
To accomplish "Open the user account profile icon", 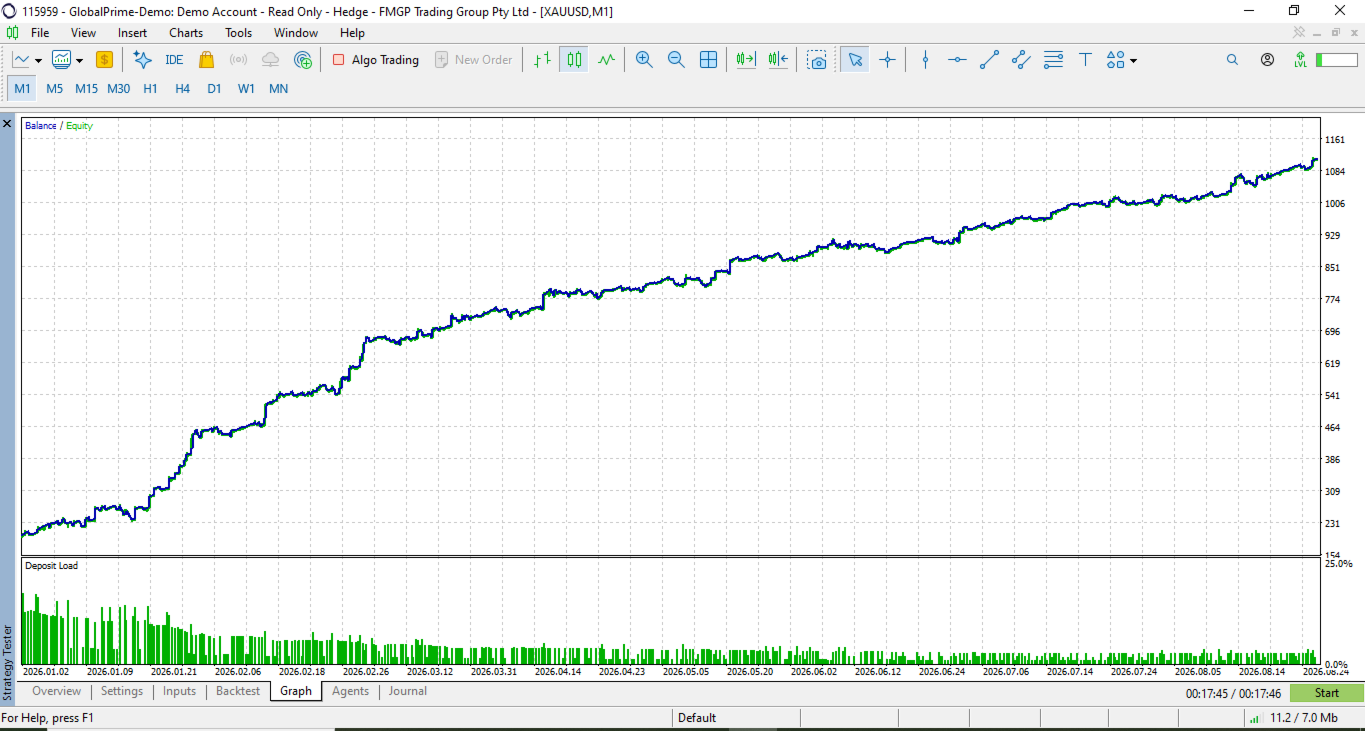I will tap(1267, 60).
